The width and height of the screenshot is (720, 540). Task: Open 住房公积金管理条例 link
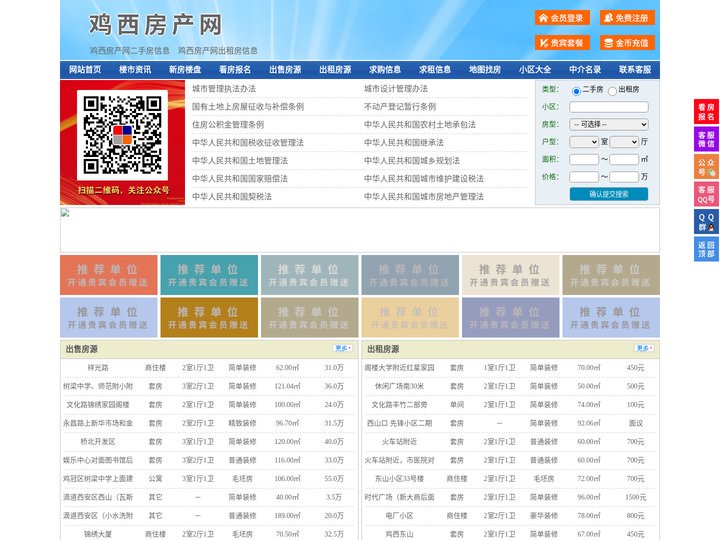coord(228,124)
